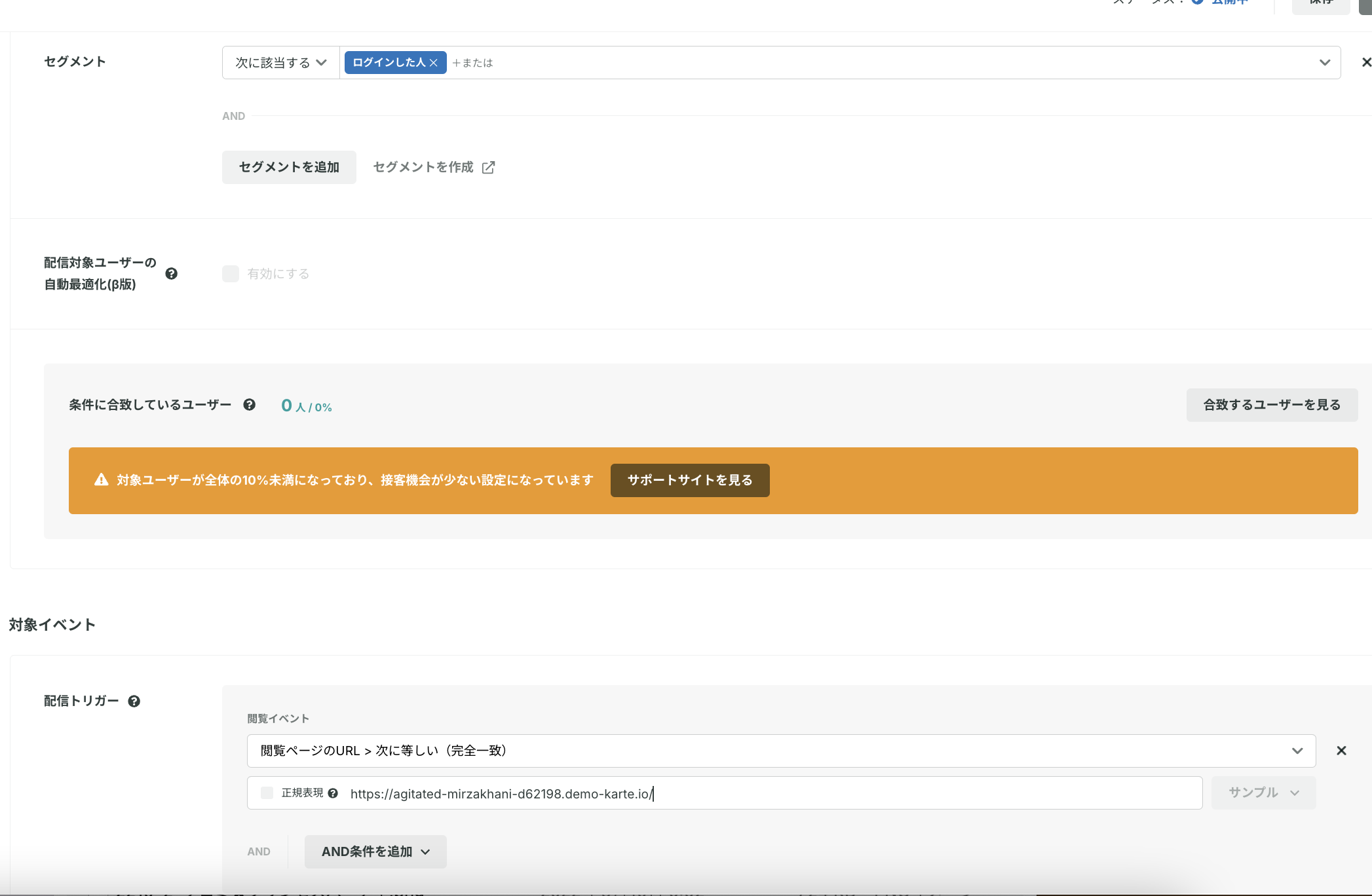This screenshot has height=896, width=1372.
Task: Click the 対象イベント section heading
Action: point(52,625)
